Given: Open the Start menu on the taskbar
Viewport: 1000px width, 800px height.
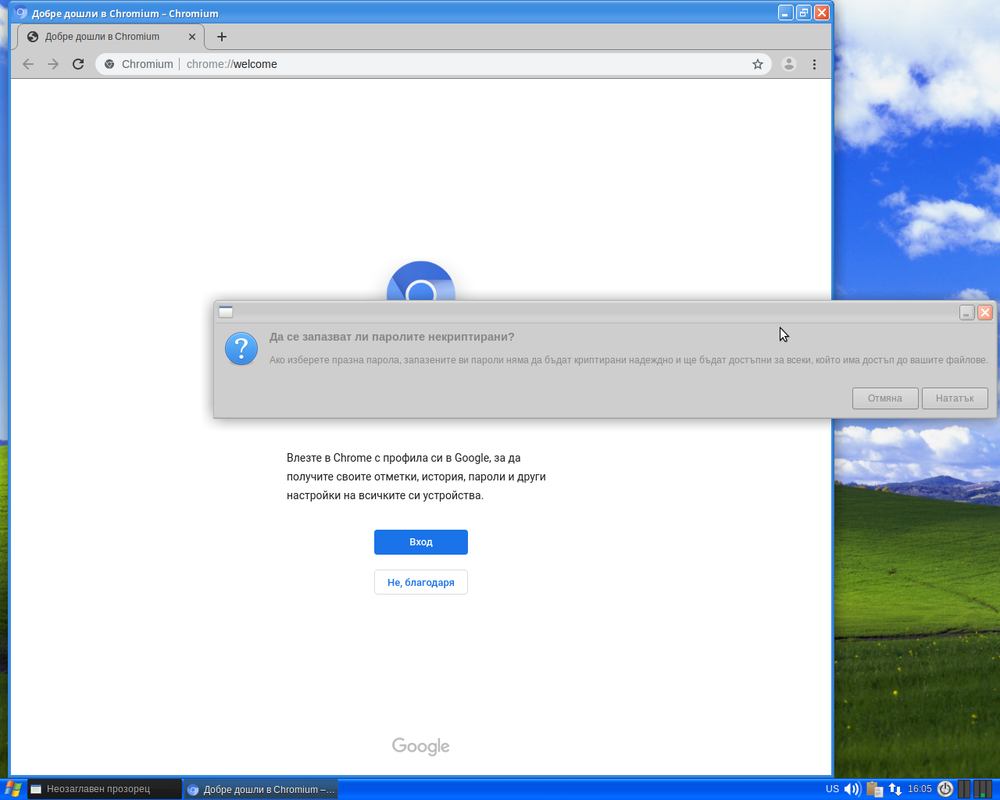Looking at the screenshot, I should click(13, 789).
